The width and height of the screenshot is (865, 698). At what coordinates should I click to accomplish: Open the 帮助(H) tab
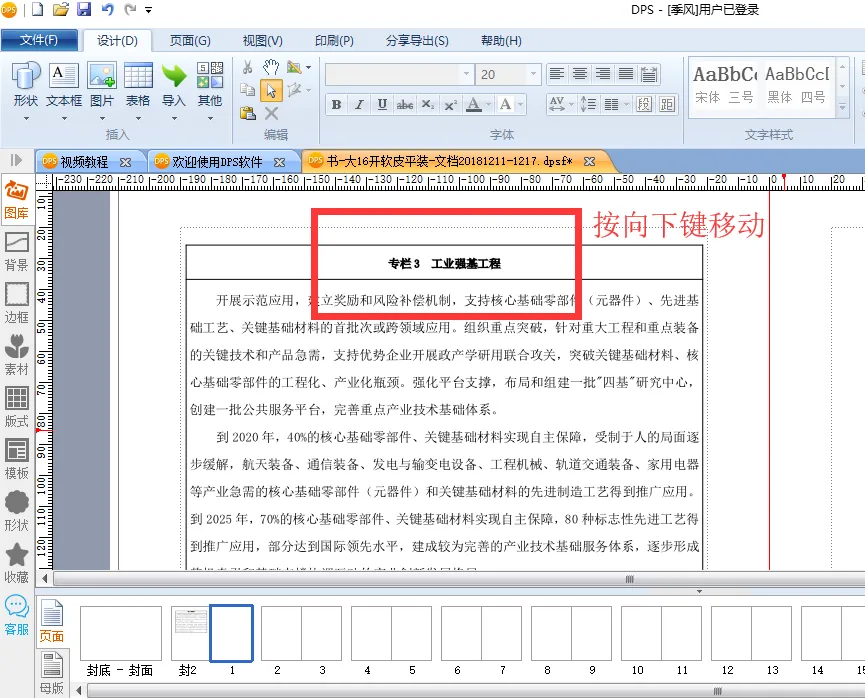point(501,41)
